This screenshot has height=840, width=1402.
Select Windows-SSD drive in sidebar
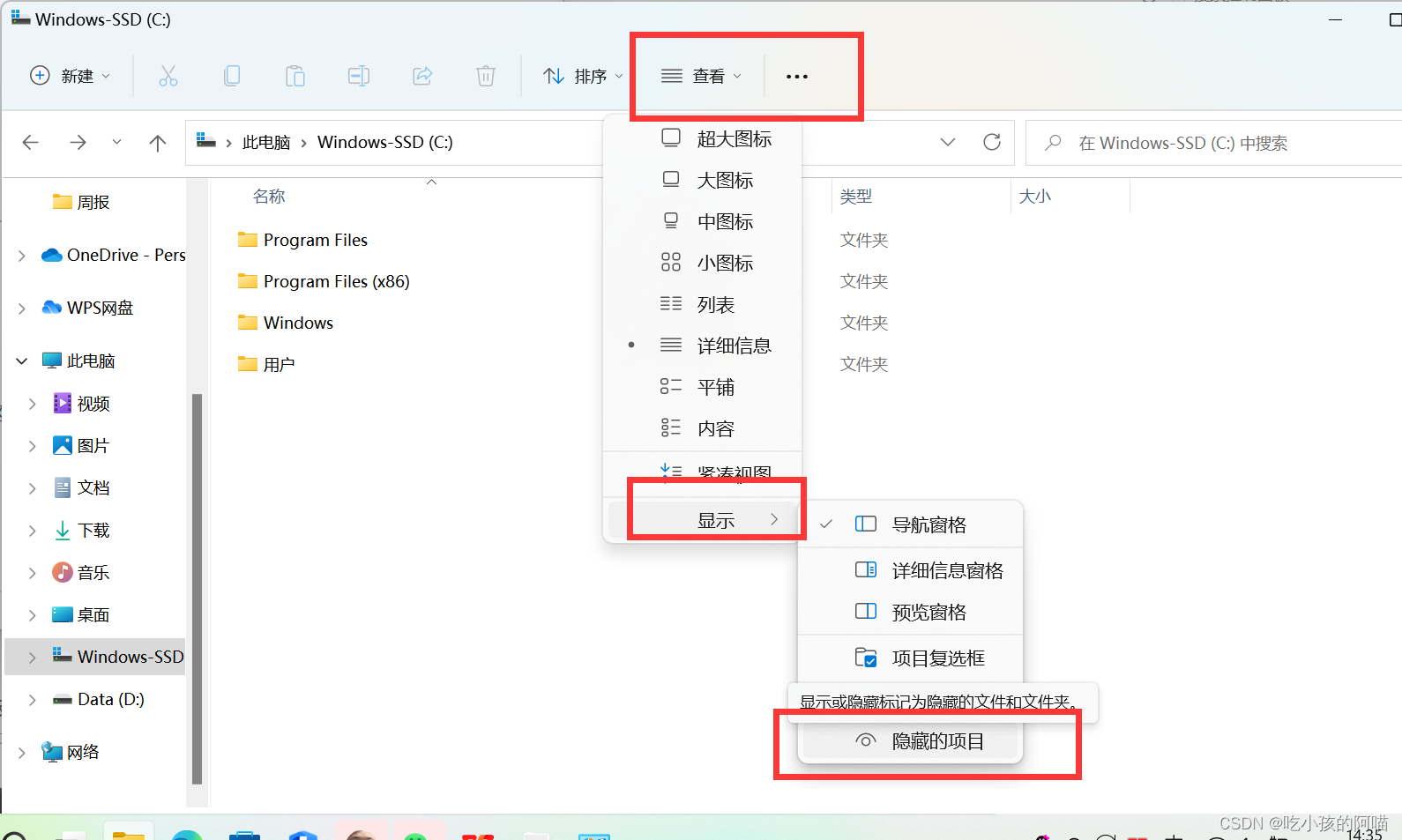(95, 657)
